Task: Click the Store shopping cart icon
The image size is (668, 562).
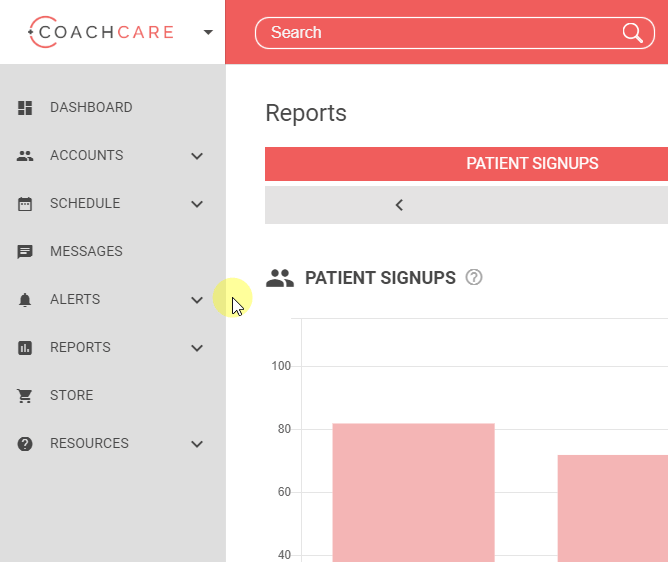Action: [x=26, y=396]
